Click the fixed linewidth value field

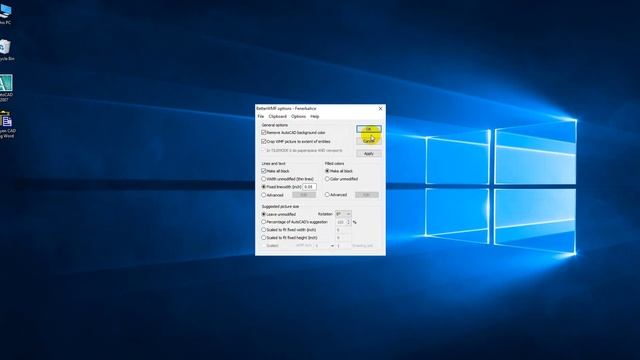coord(310,187)
